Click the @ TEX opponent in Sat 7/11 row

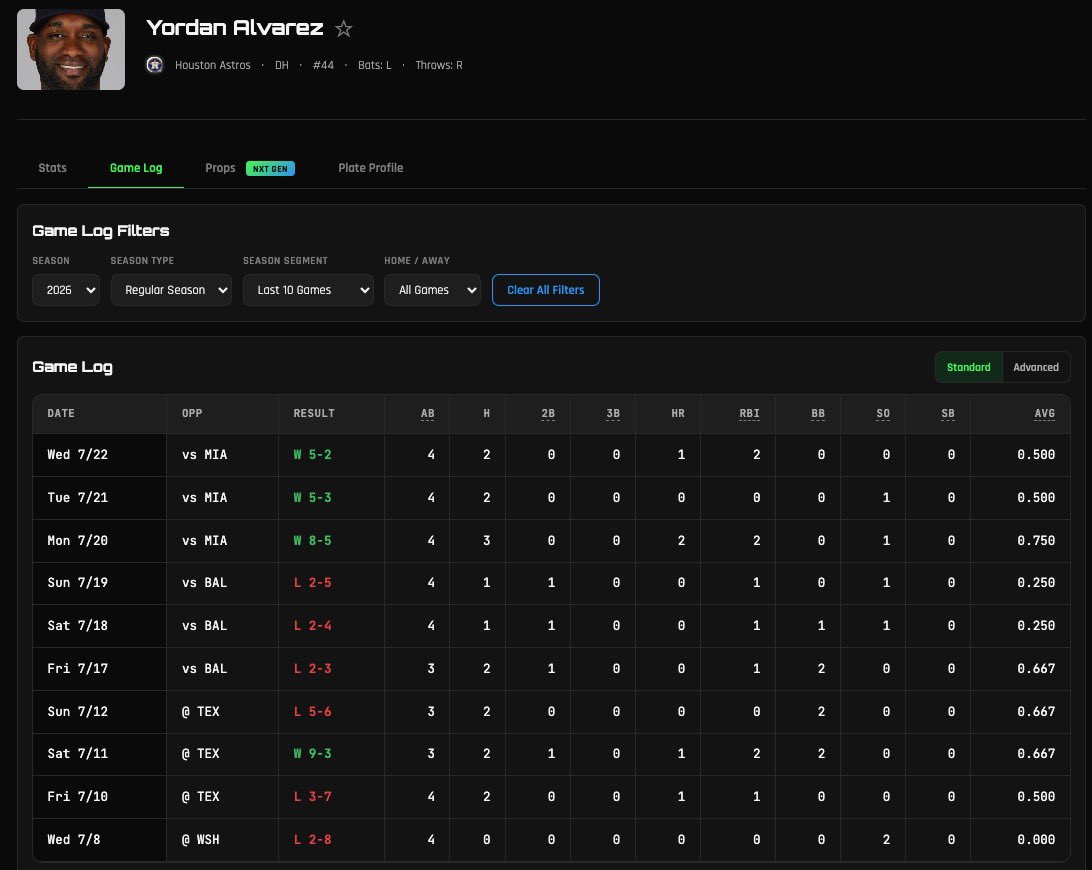click(201, 754)
